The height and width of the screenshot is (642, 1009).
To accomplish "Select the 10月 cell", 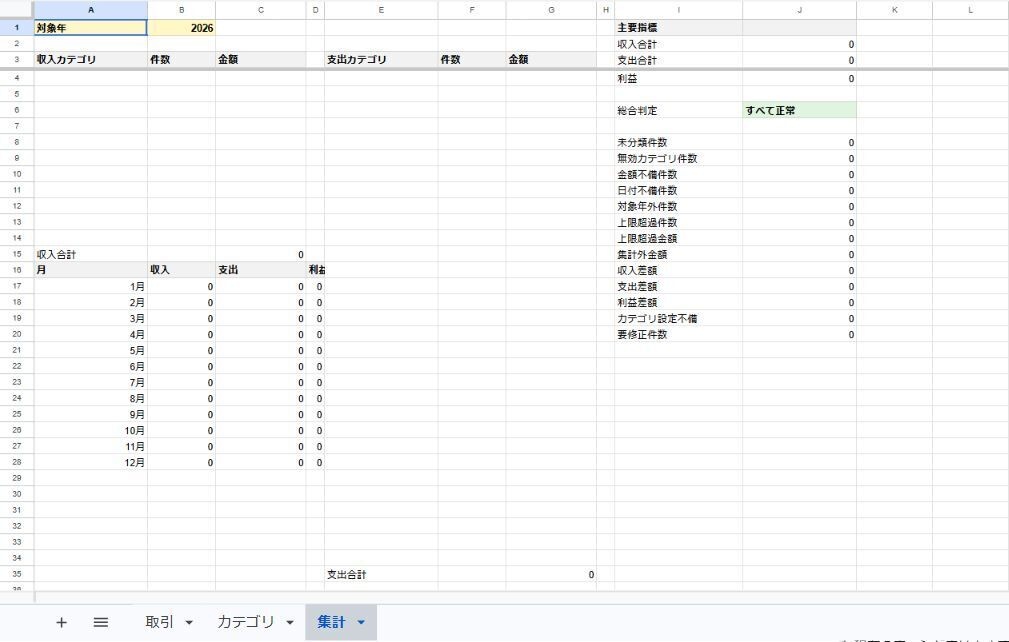I will click(91, 430).
